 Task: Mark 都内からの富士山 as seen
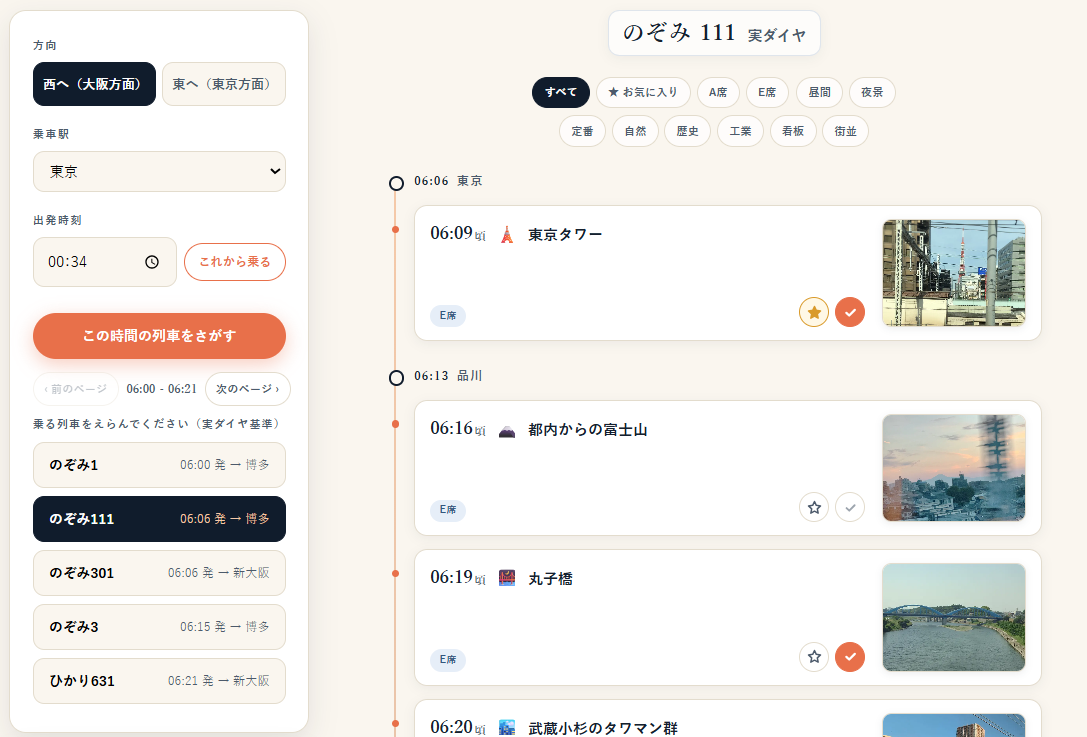850,508
